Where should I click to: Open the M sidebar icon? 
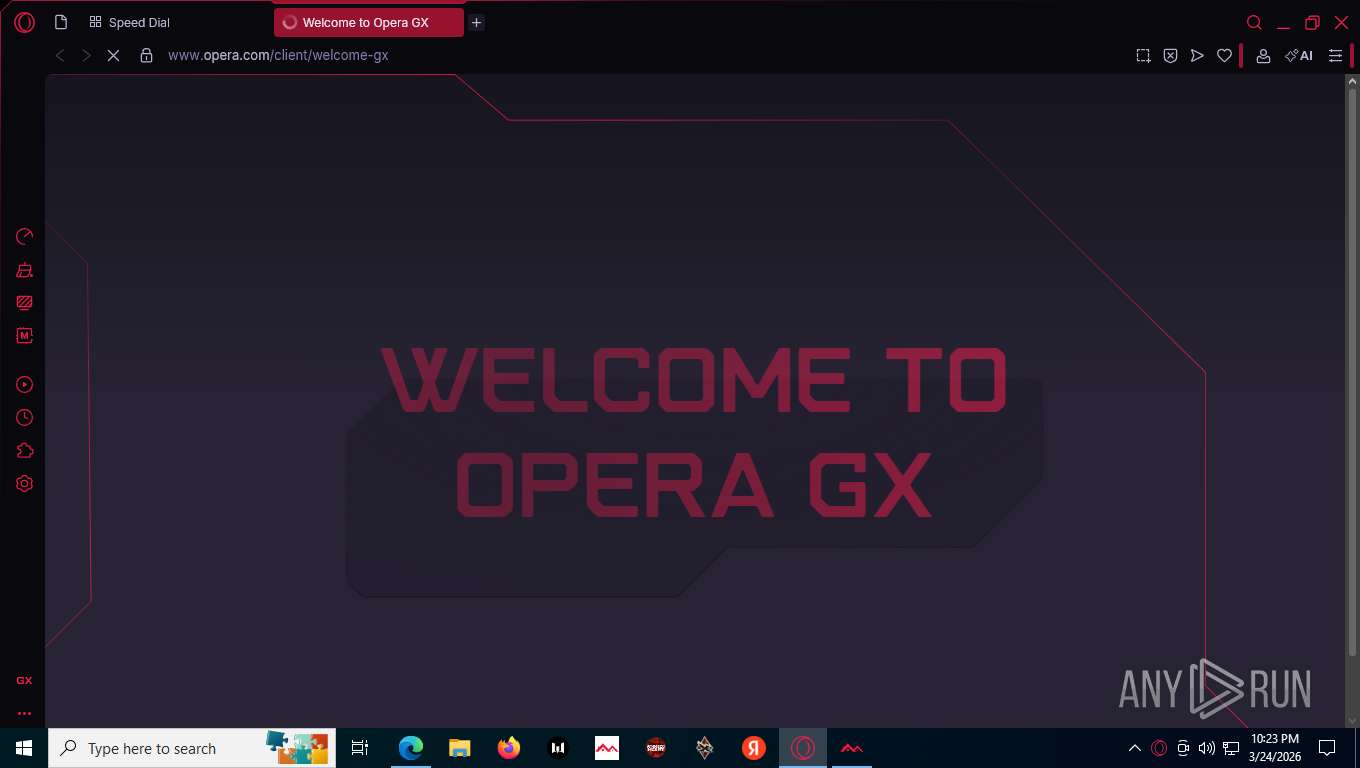(25, 336)
